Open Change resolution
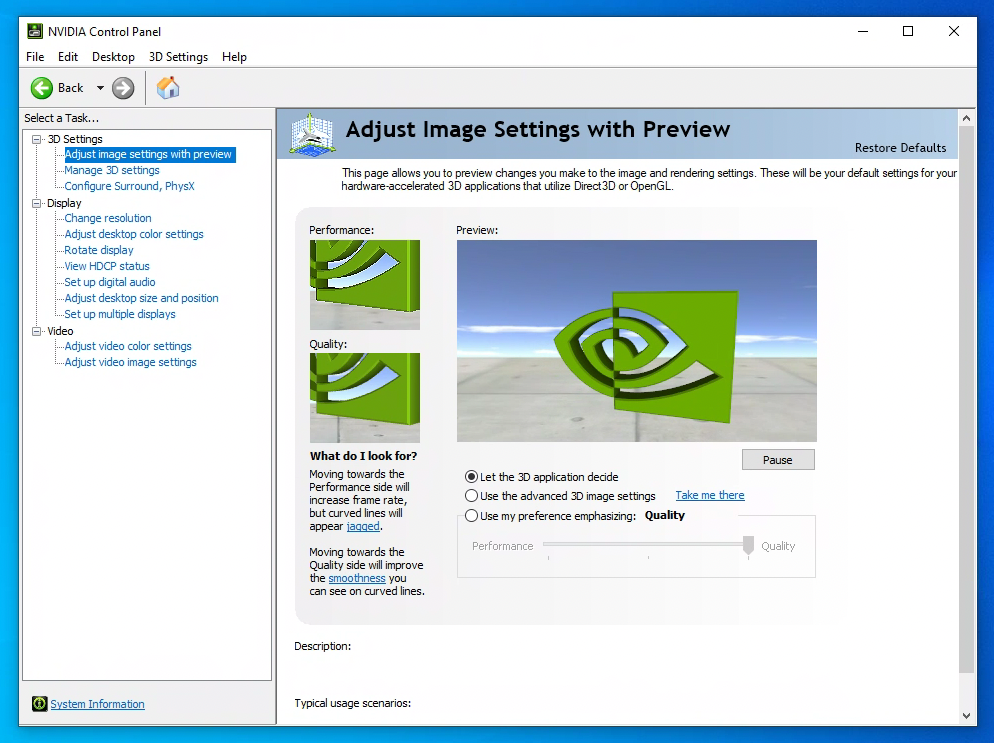This screenshot has width=994, height=743. pyautogui.click(x=108, y=218)
